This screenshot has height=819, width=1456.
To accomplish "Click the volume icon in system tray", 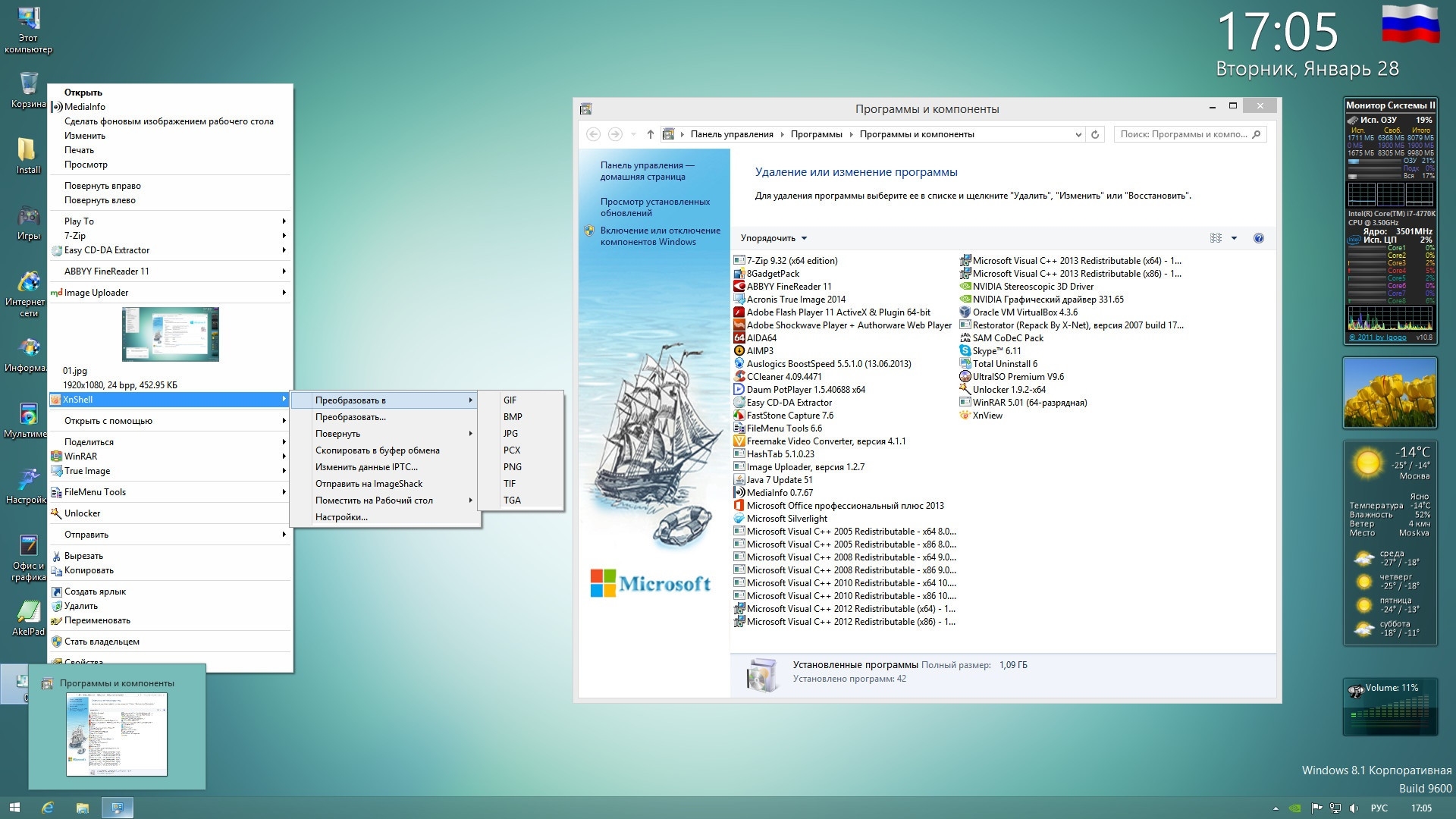I will [x=1354, y=808].
